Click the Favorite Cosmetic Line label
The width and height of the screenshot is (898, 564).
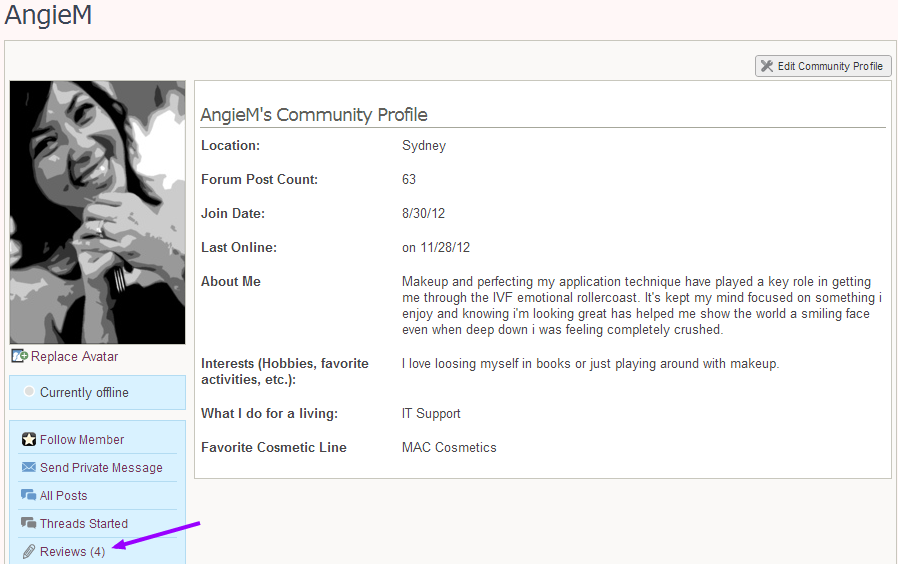point(274,447)
